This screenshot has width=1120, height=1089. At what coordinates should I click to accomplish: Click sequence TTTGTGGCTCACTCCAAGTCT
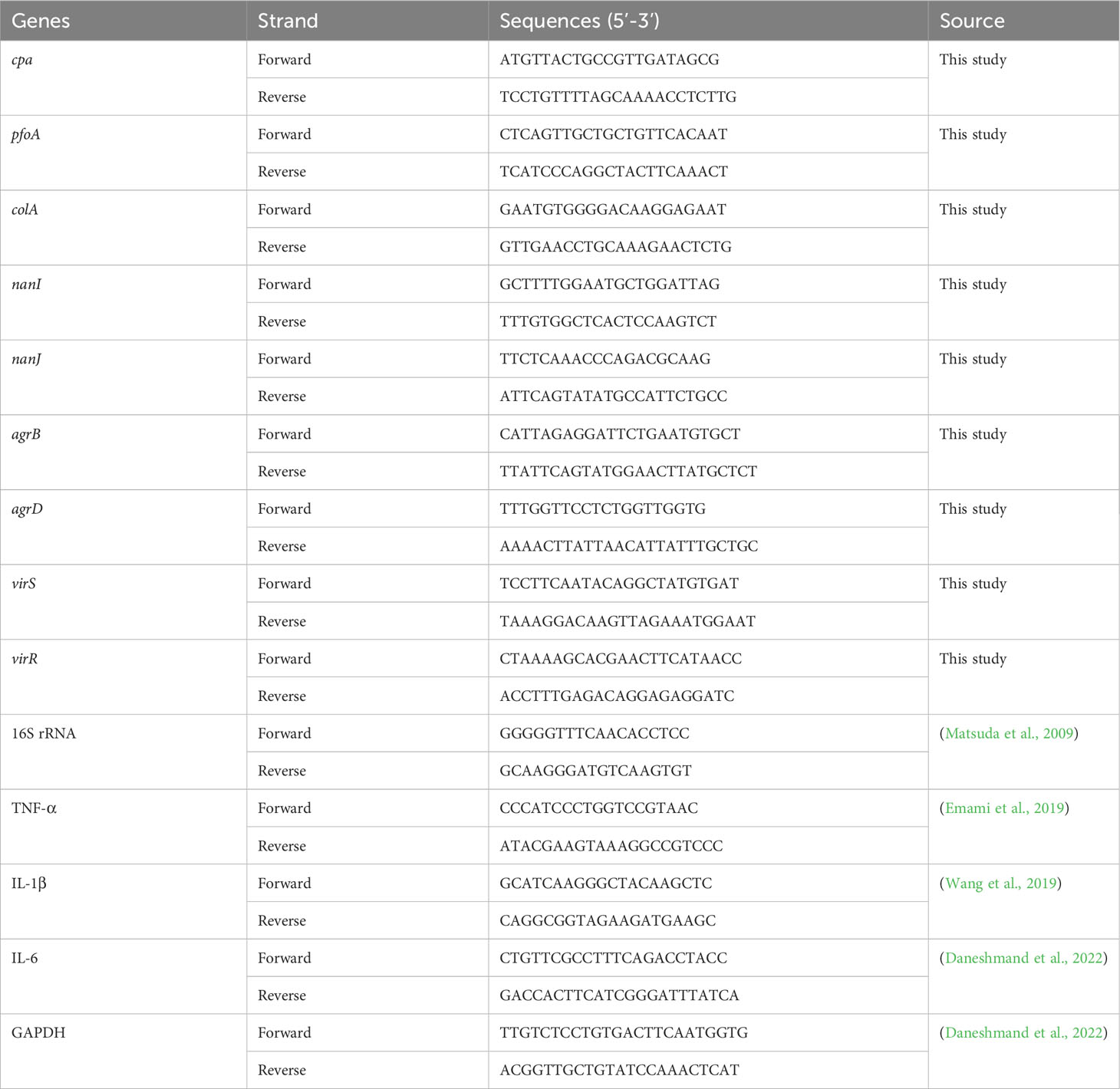608,322
